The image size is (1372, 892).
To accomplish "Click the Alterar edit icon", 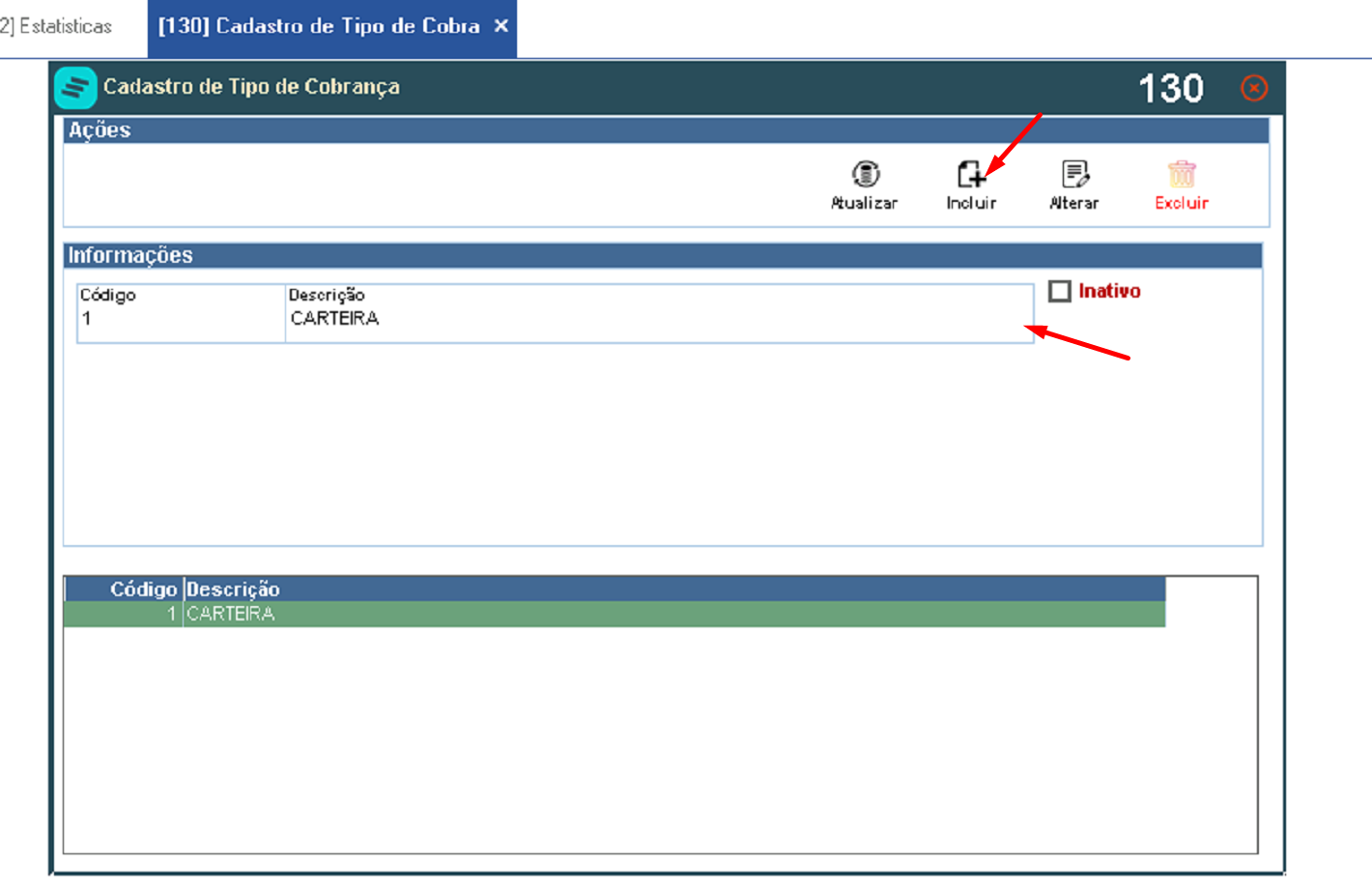I will [1074, 174].
